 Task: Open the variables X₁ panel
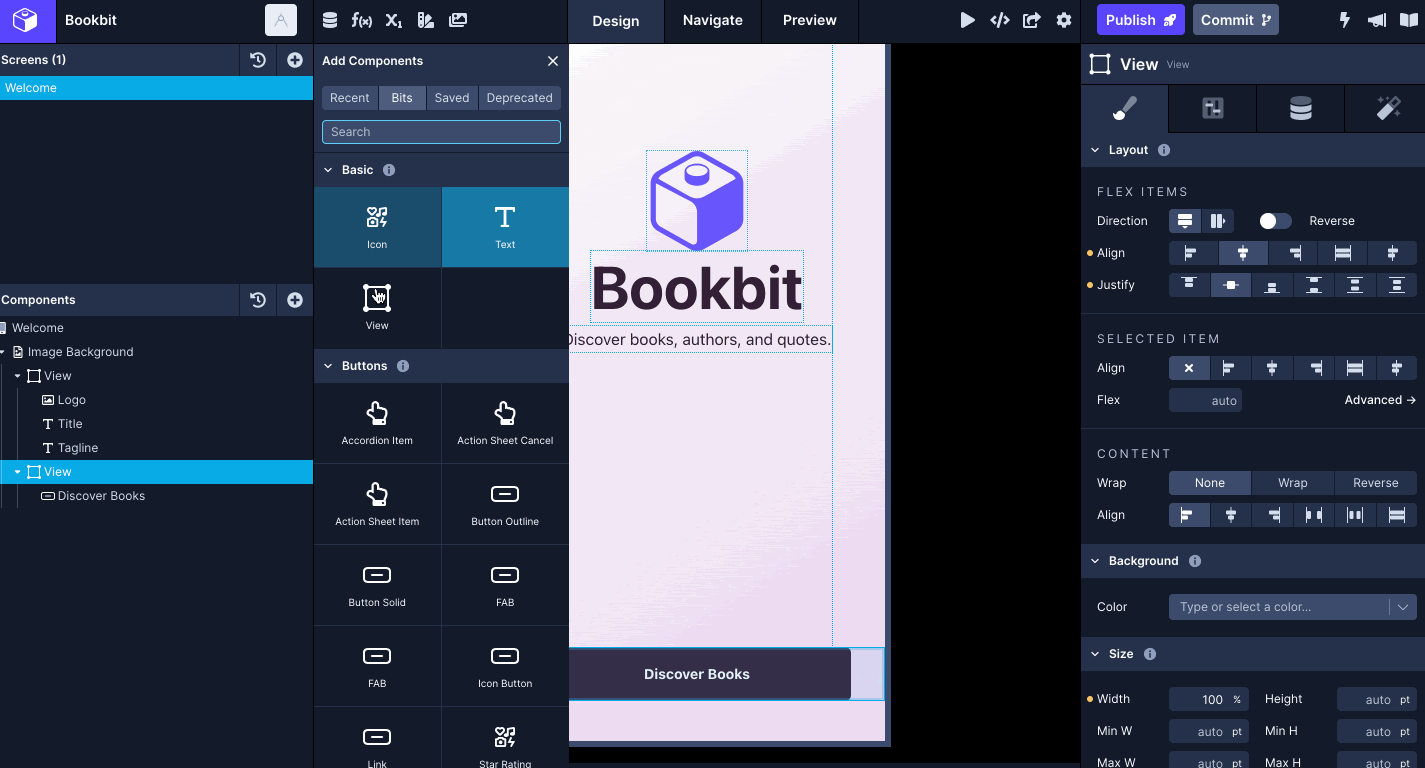click(392, 20)
